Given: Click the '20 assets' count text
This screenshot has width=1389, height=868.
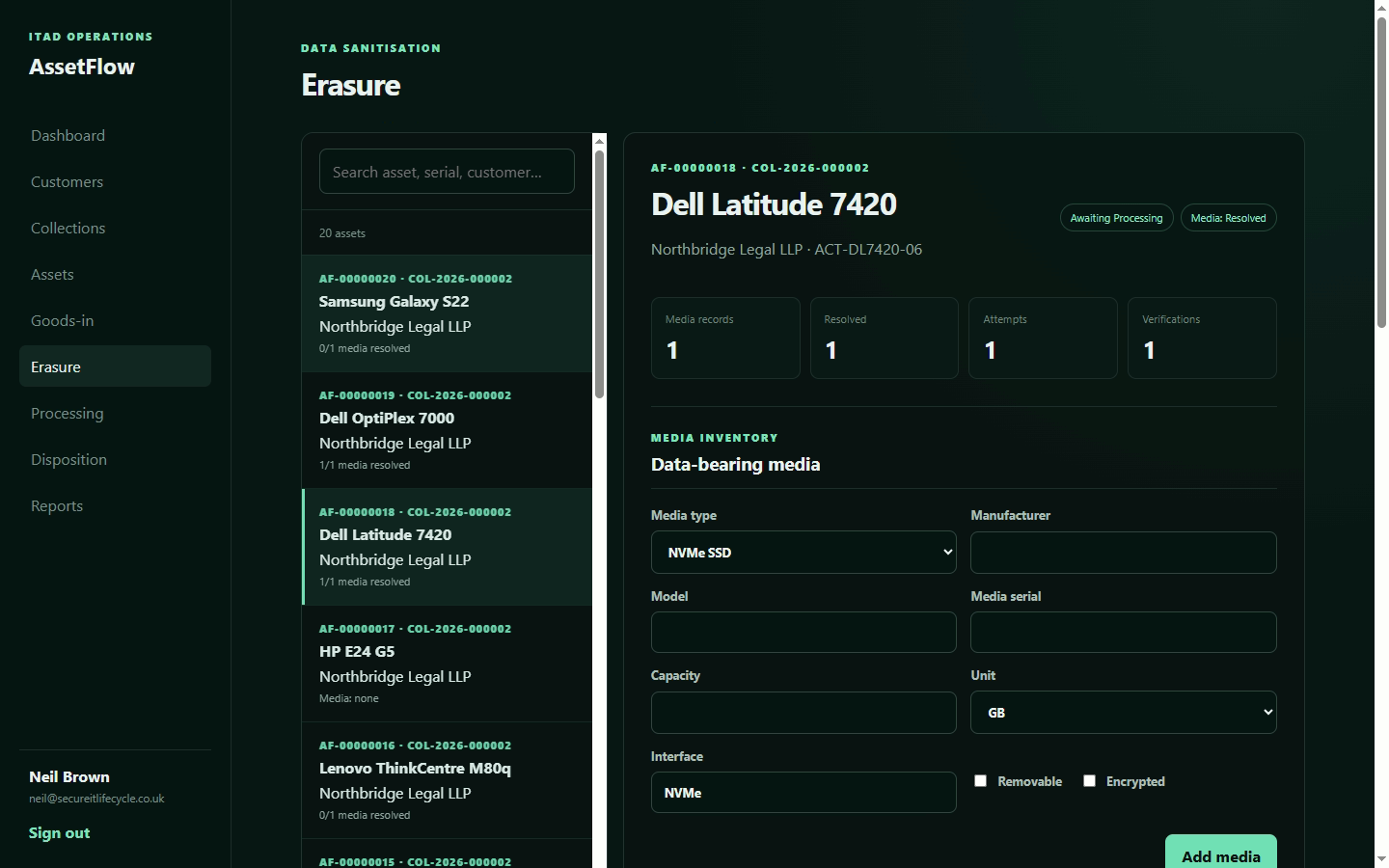Looking at the screenshot, I should (342, 233).
